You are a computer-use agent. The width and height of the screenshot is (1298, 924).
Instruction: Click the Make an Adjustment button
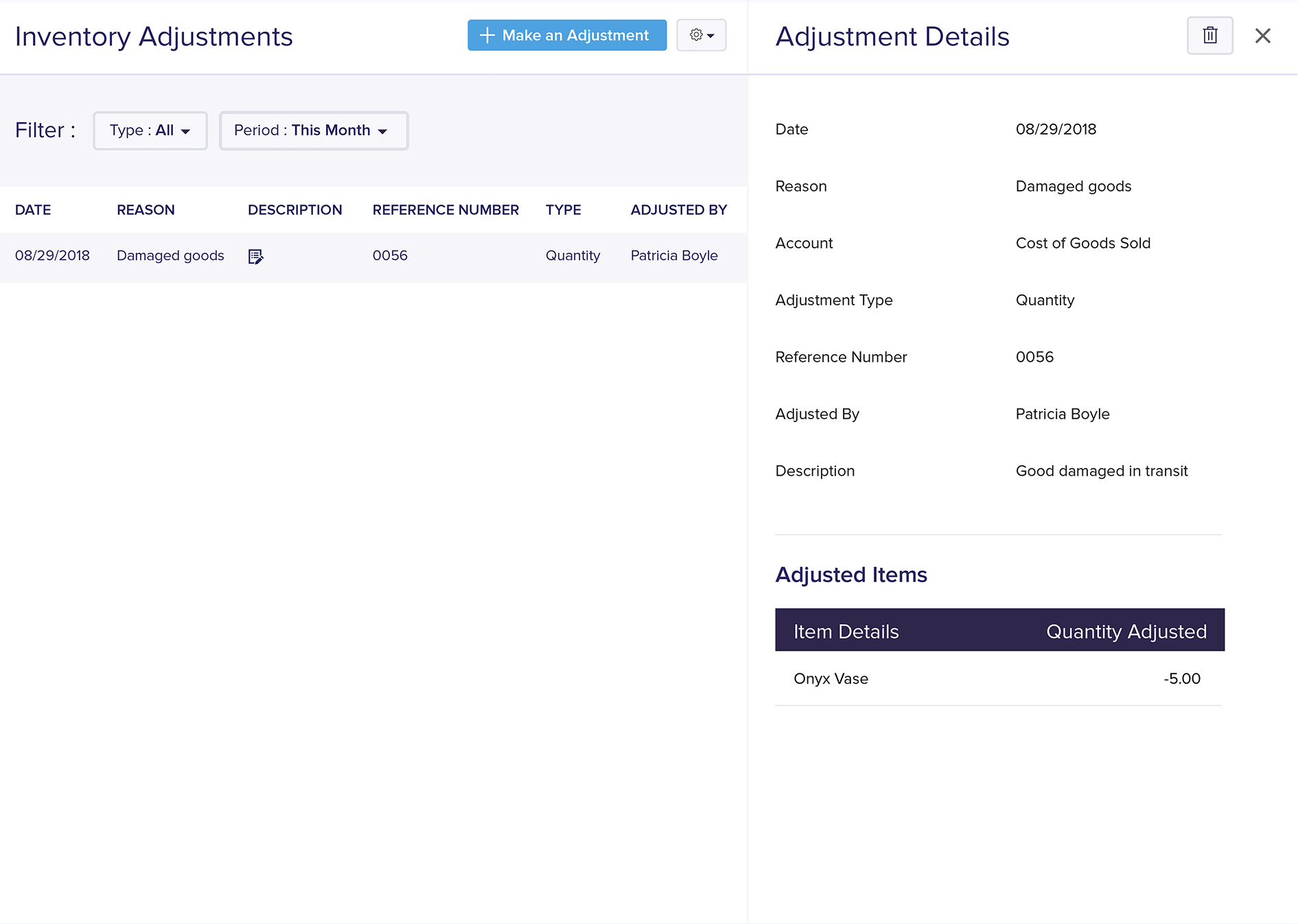(x=567, y=35)
